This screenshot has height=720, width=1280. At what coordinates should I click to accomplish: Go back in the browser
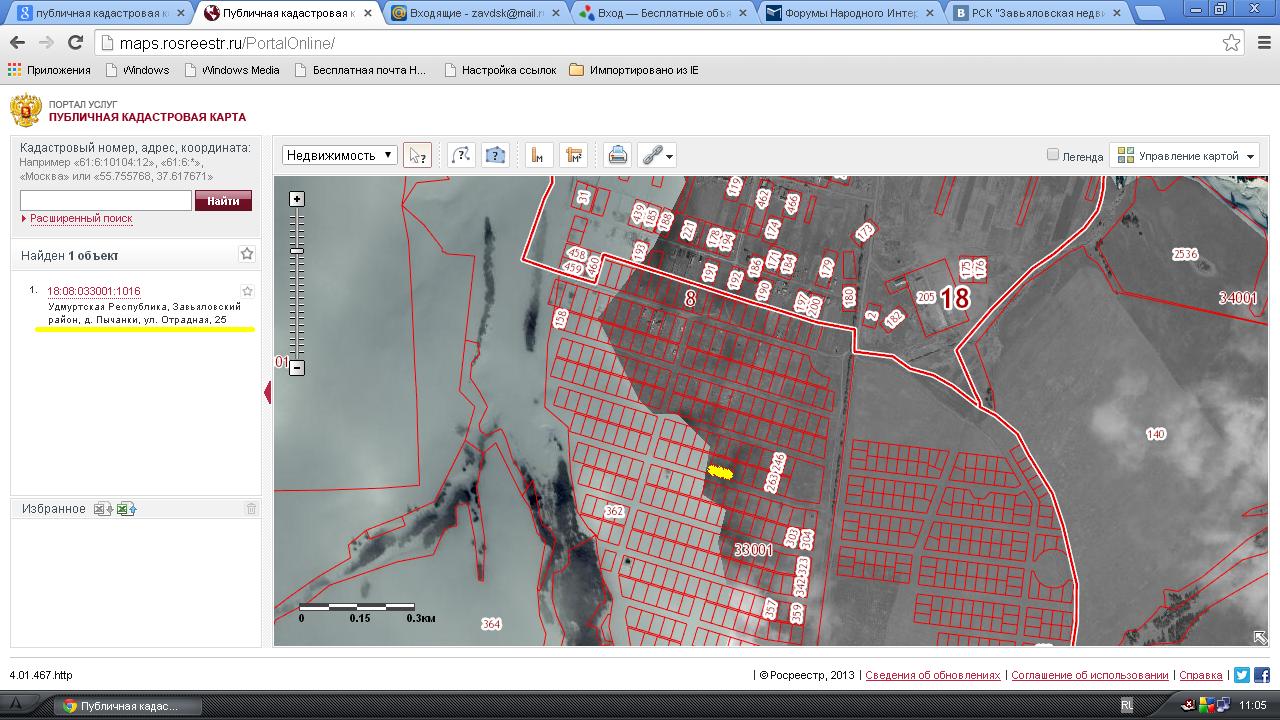[18, 43]
